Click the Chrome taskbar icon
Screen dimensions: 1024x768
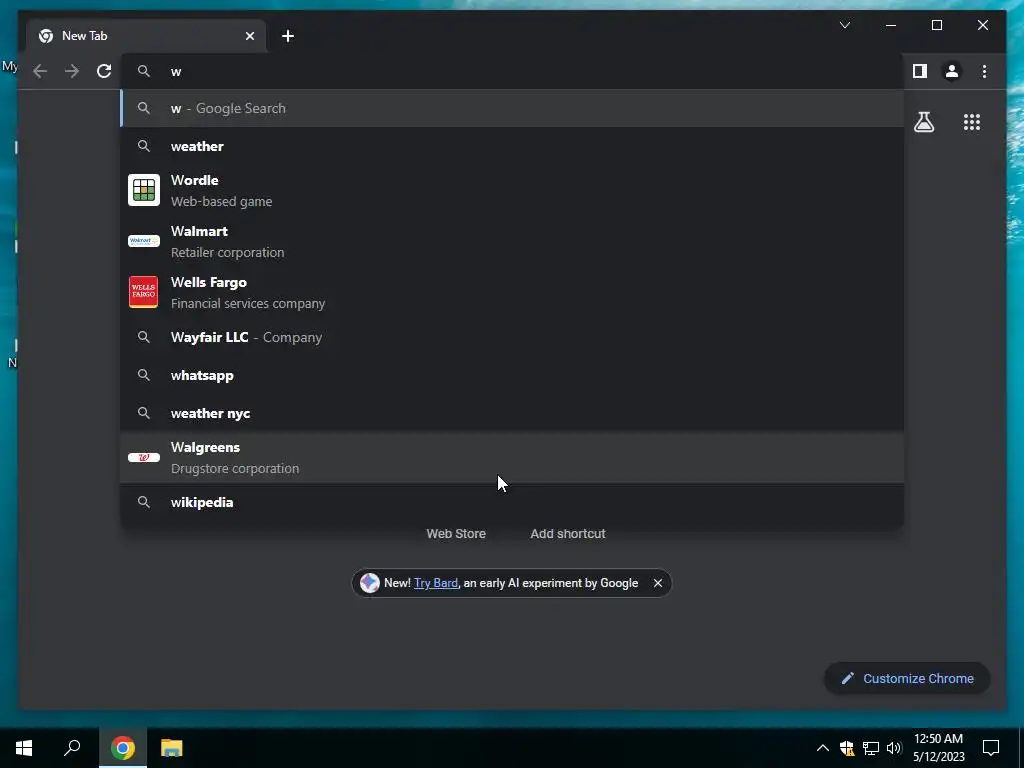click(123, 748)
